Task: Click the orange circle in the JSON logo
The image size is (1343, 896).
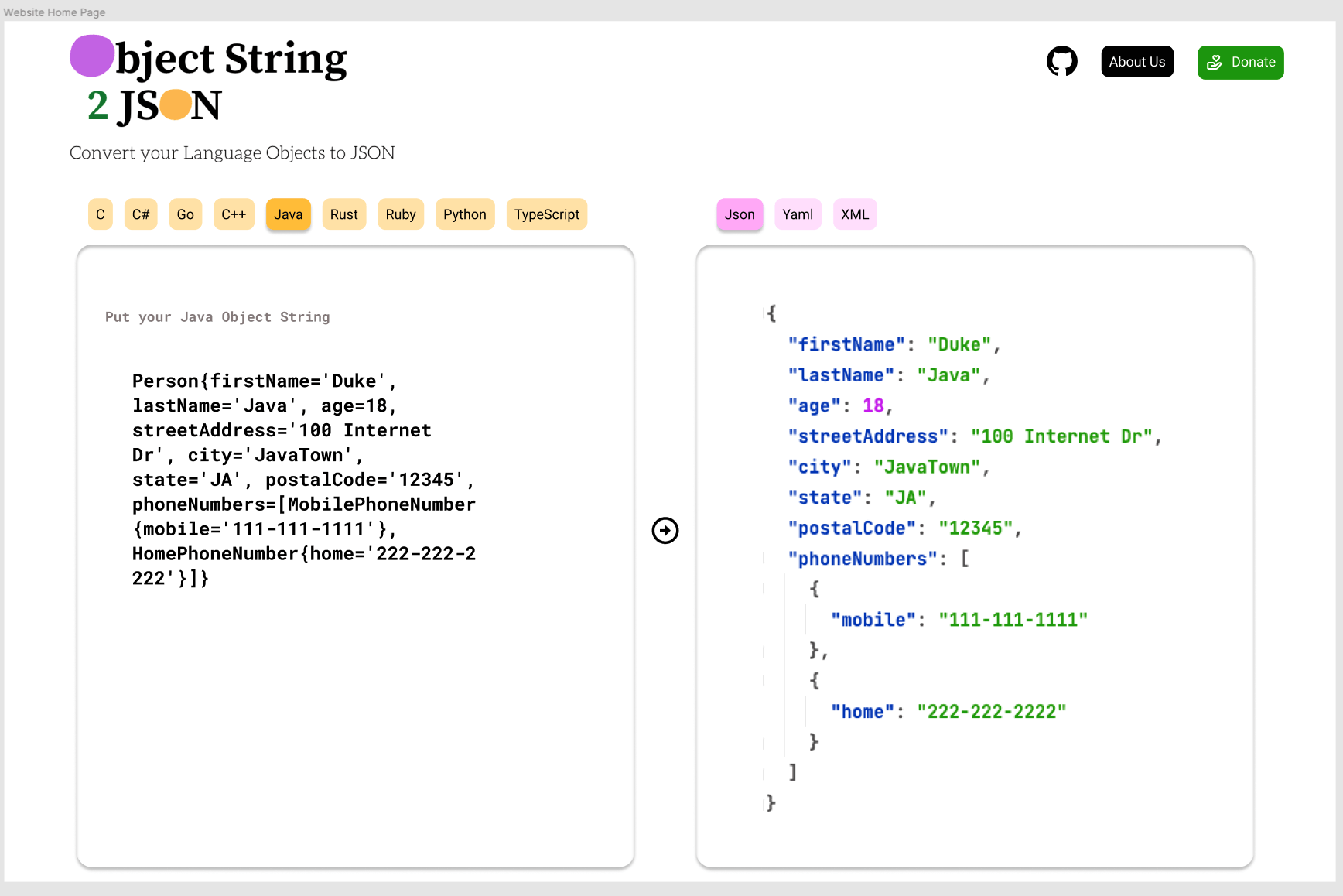Action: (174, 105)
